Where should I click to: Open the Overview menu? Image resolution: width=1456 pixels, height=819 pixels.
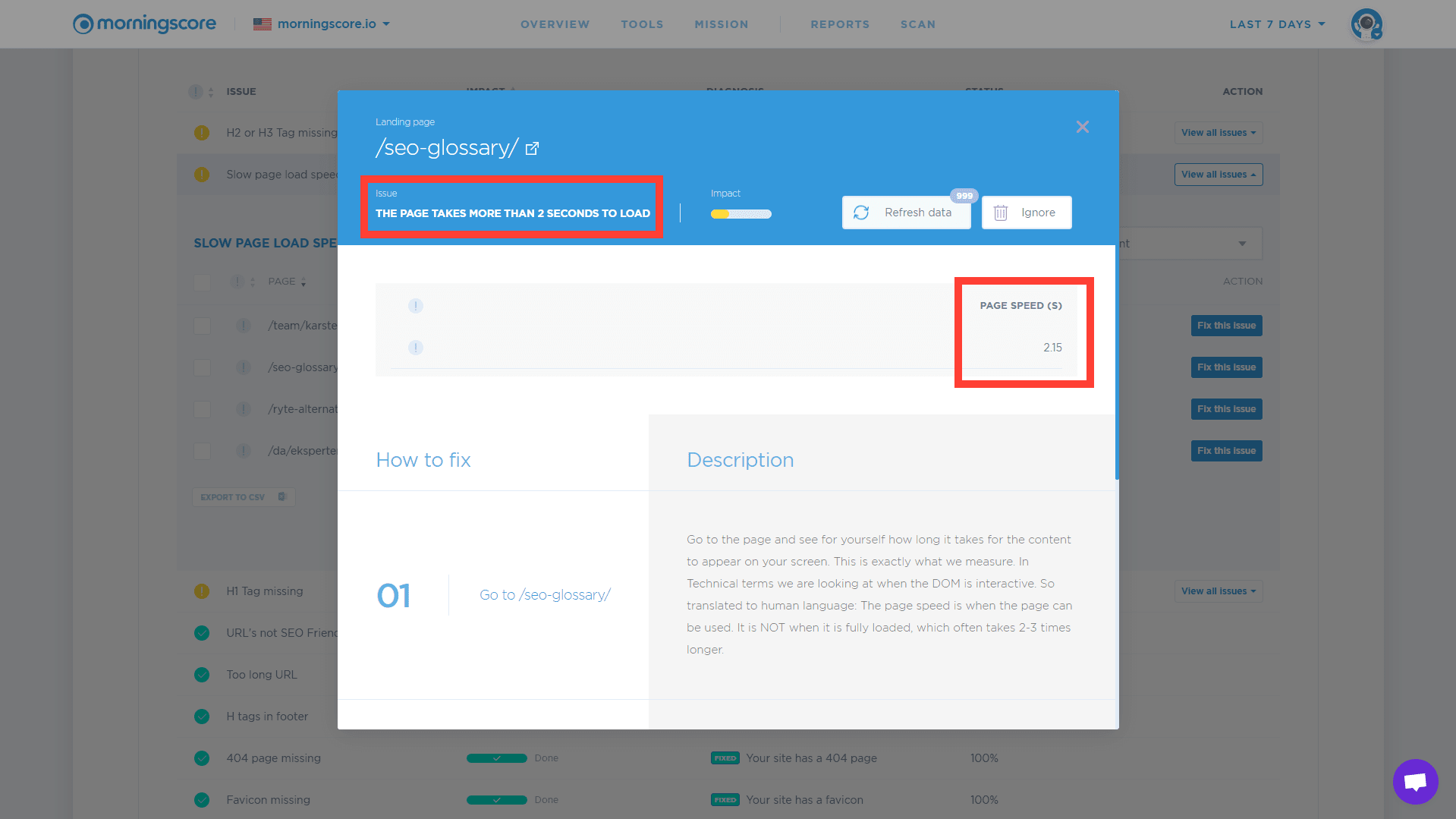coord(555,24)
